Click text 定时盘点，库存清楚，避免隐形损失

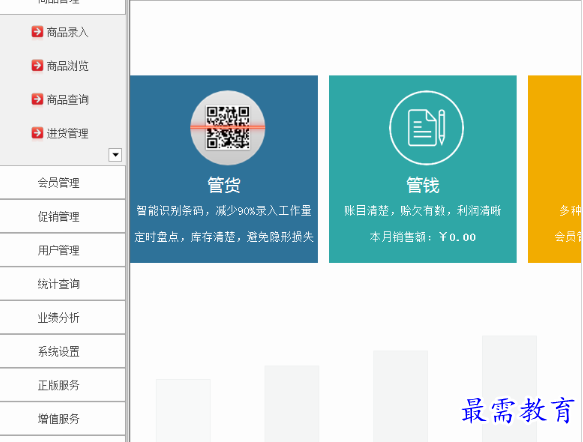point(224,237)
